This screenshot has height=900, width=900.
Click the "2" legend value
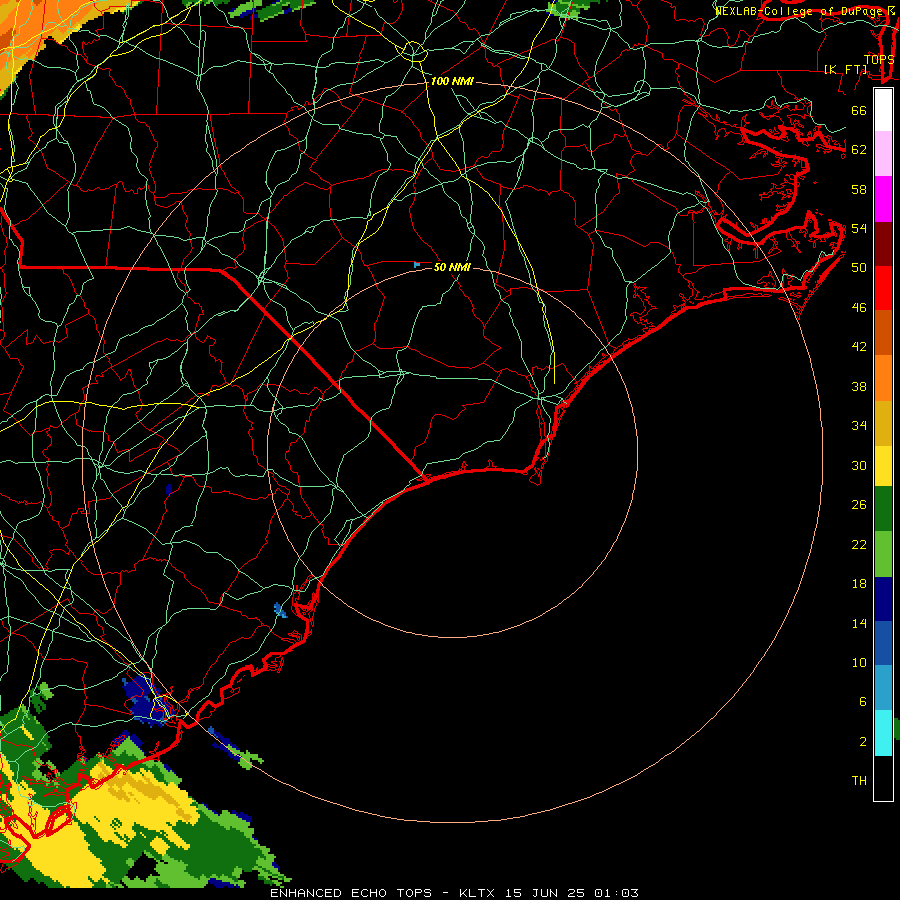[x=863, y=742]
